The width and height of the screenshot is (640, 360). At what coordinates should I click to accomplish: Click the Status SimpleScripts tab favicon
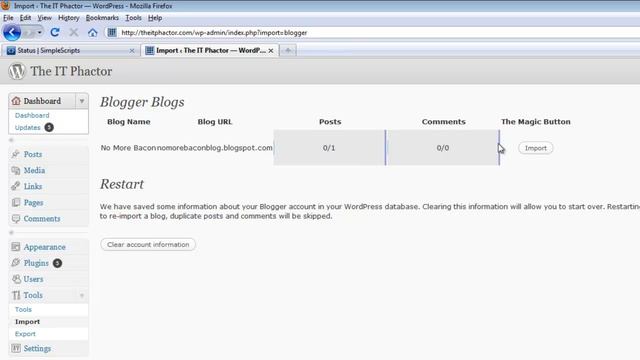pyautogui.click(x=11, y=51)
